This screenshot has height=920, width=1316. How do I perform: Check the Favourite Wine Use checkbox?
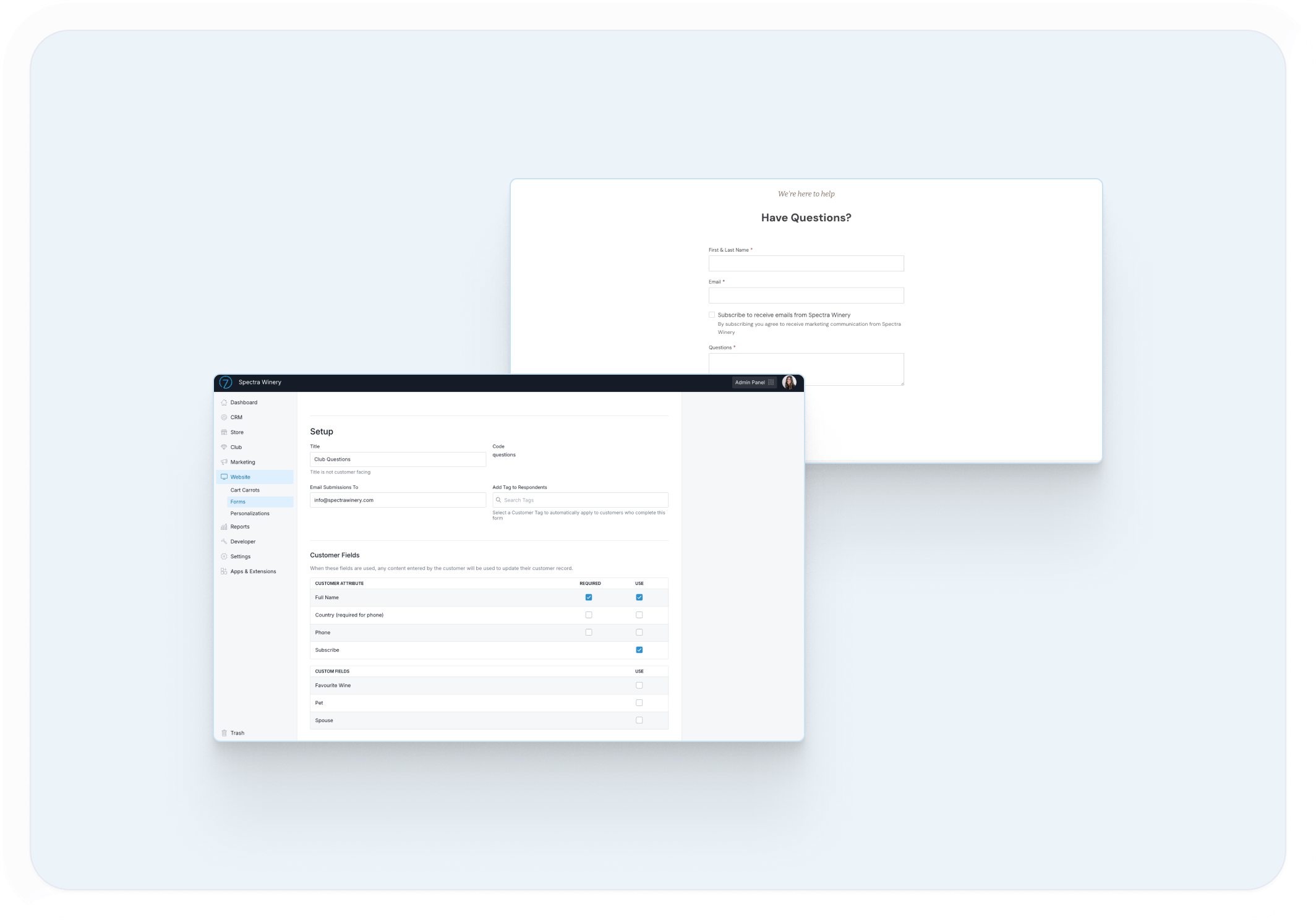click(639, 685)
